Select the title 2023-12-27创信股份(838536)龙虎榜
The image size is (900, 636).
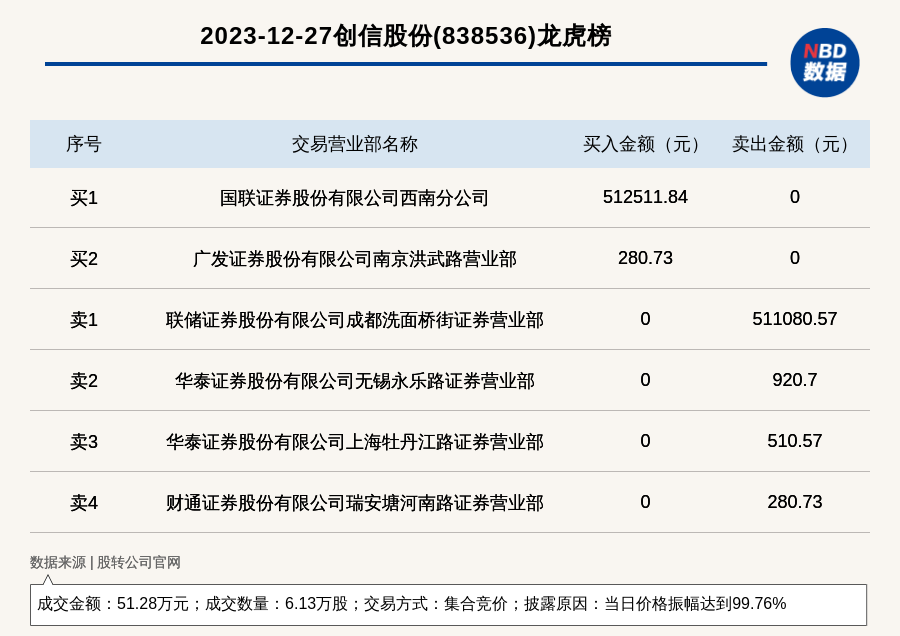pos(406,36)
